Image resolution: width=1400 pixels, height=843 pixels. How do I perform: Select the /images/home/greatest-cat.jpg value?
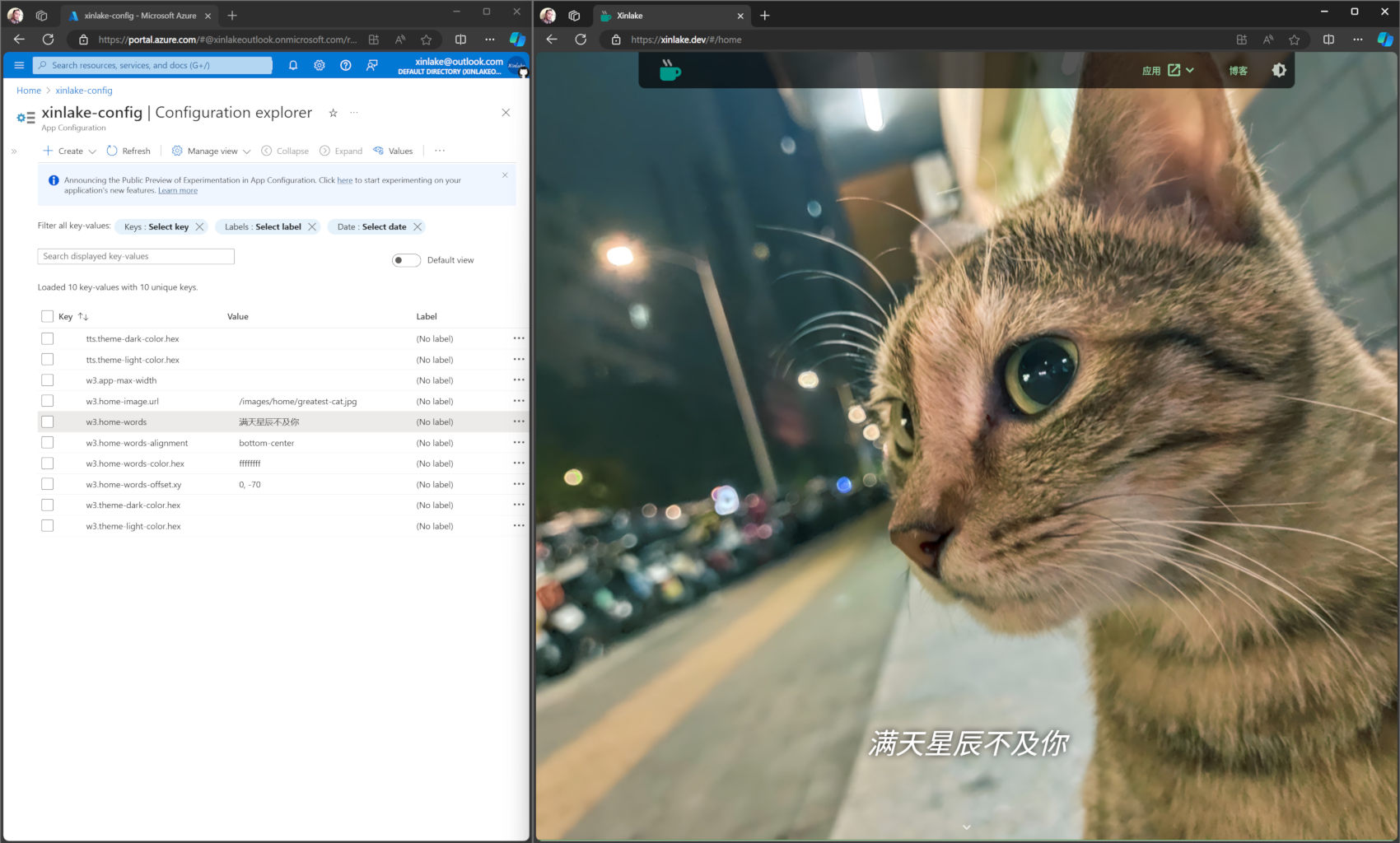[298, 401]
